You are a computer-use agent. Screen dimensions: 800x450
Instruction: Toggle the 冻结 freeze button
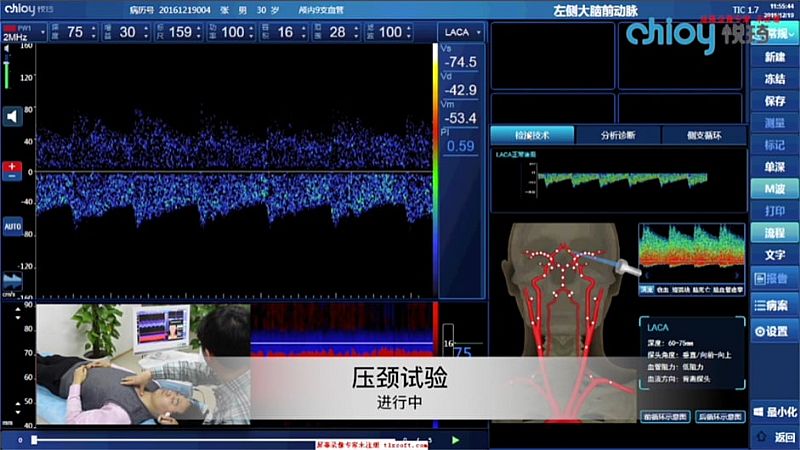pyautogui.click(x=774, y=78)
